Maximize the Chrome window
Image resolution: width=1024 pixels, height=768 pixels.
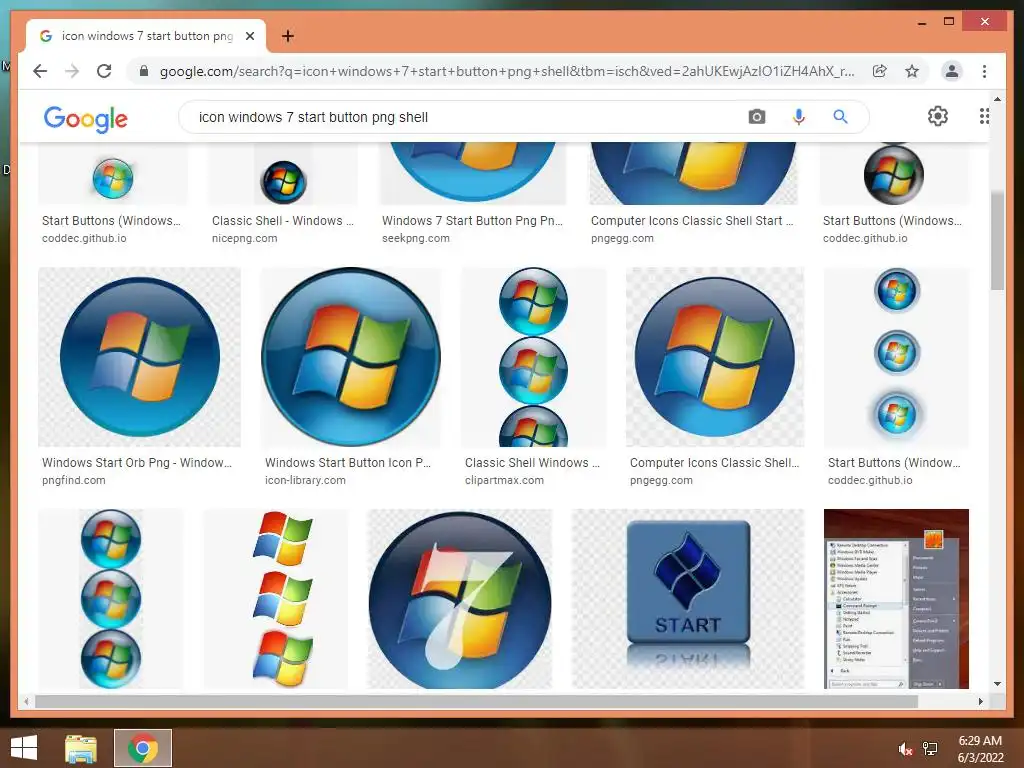click(x=949, y=22)
